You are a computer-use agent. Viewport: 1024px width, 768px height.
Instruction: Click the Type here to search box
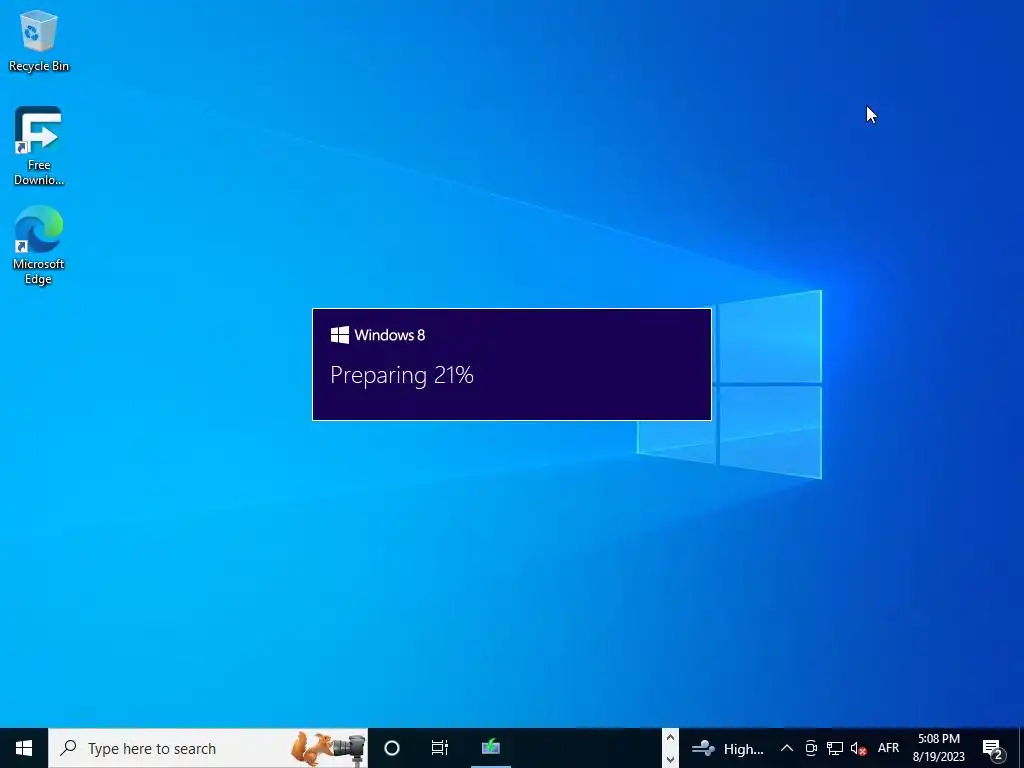[x=208, y=748]
